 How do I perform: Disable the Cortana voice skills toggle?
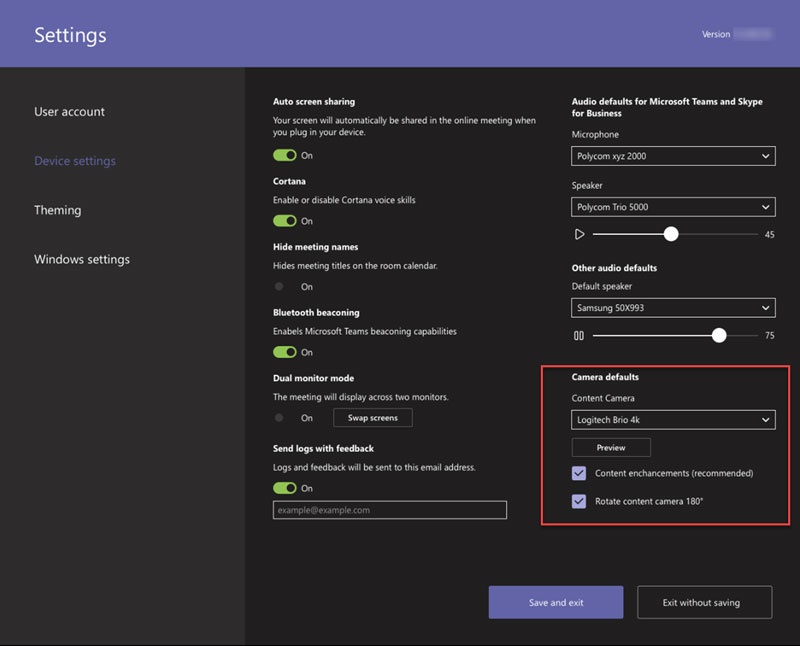285,221
